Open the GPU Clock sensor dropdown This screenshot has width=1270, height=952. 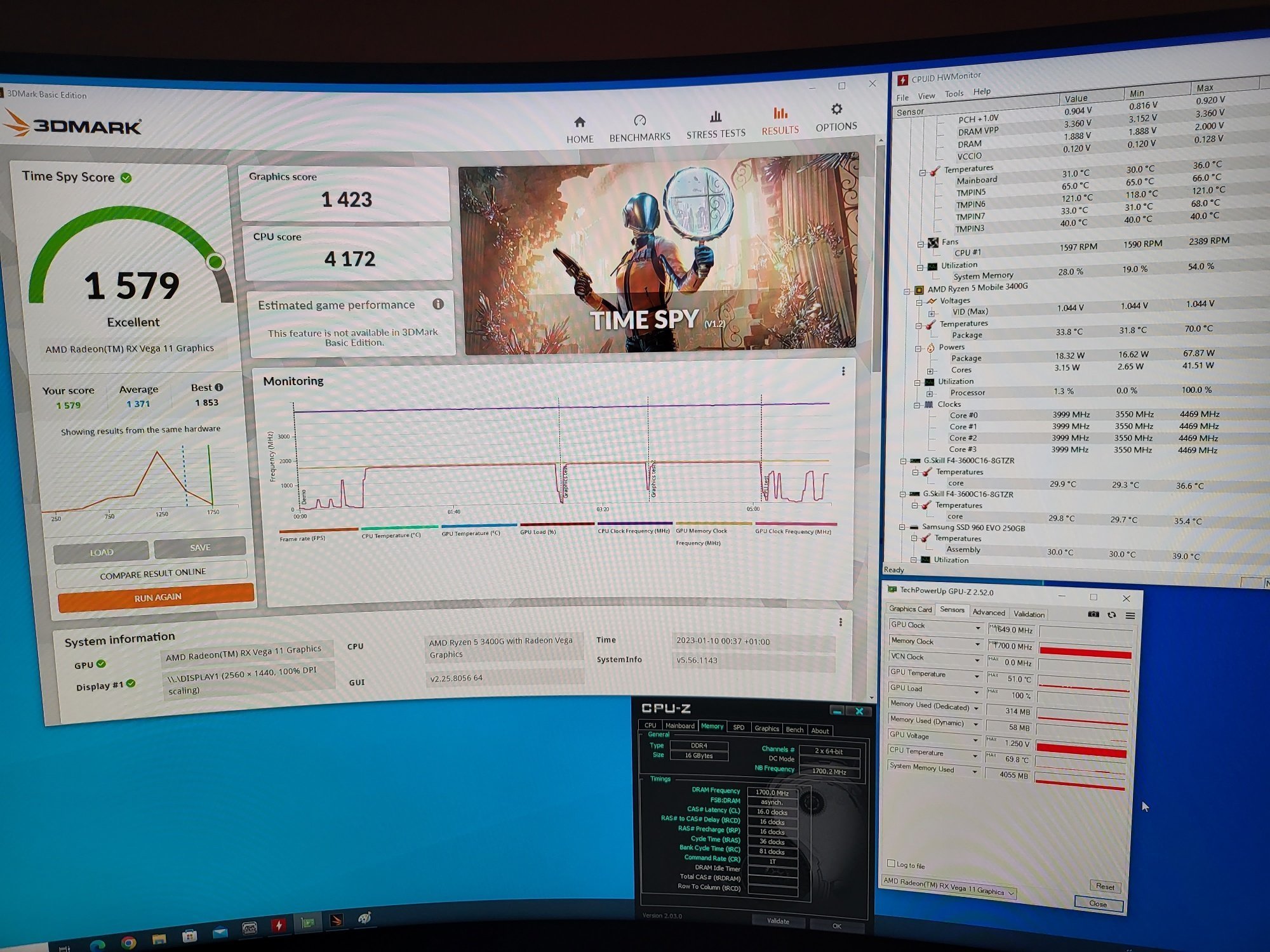(x=978, y=628)
